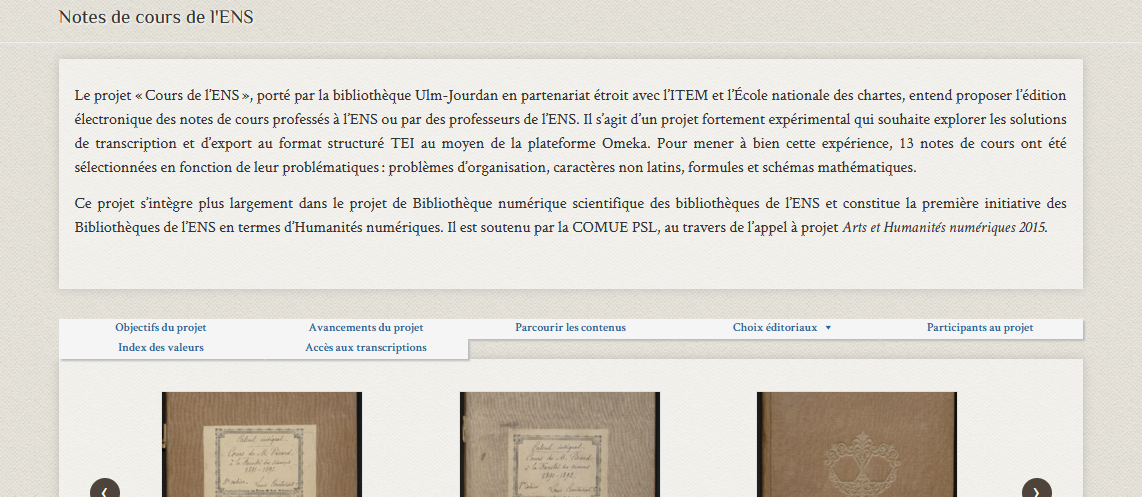The height and width of the screenshot is (497, 1142).
Task: Open Participants au projet page
Action: tap(979, 328)
